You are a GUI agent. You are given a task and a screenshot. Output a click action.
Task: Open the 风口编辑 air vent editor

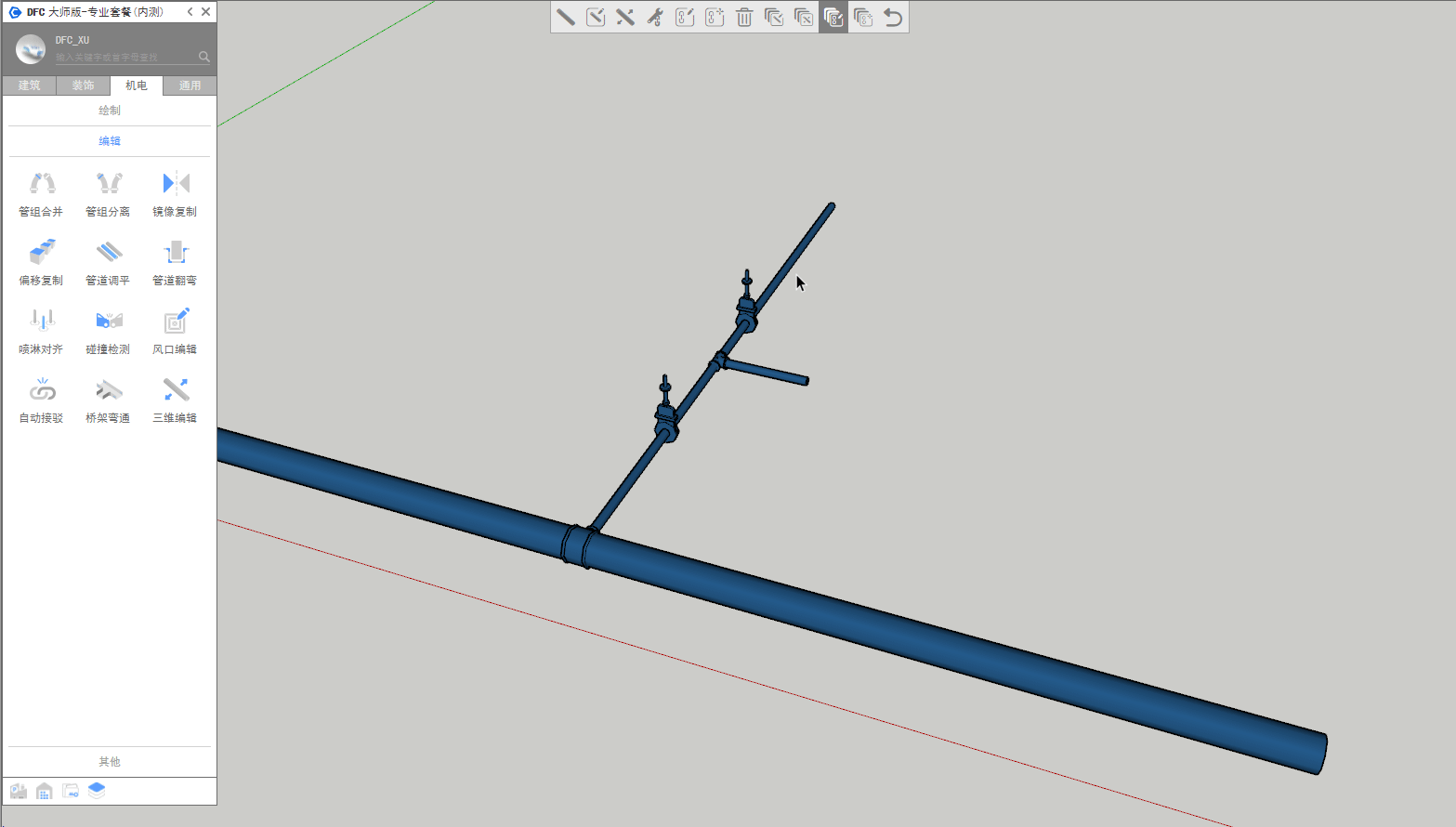click(176, 331)
